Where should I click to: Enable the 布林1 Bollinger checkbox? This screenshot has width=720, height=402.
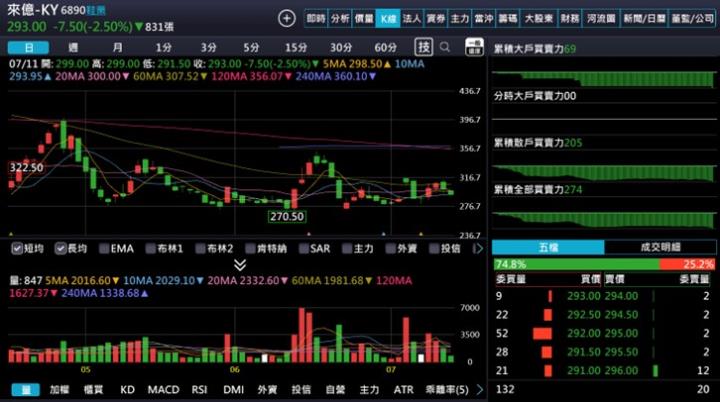pyautogui.click(x=150, y=249)
